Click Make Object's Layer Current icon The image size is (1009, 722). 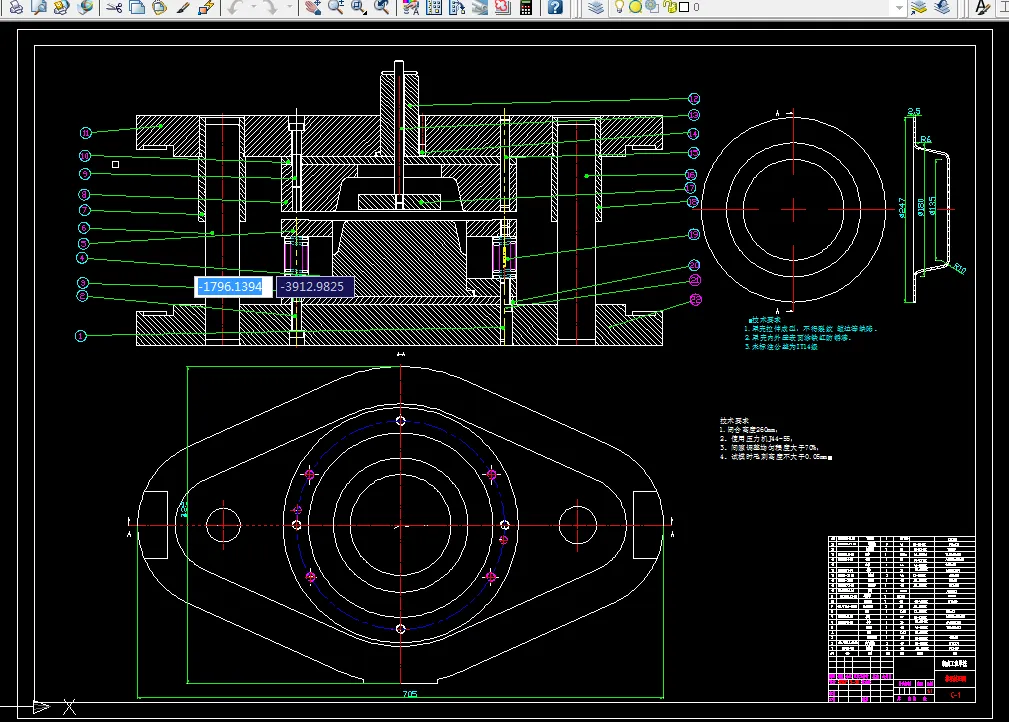click(x=920, y=7)
